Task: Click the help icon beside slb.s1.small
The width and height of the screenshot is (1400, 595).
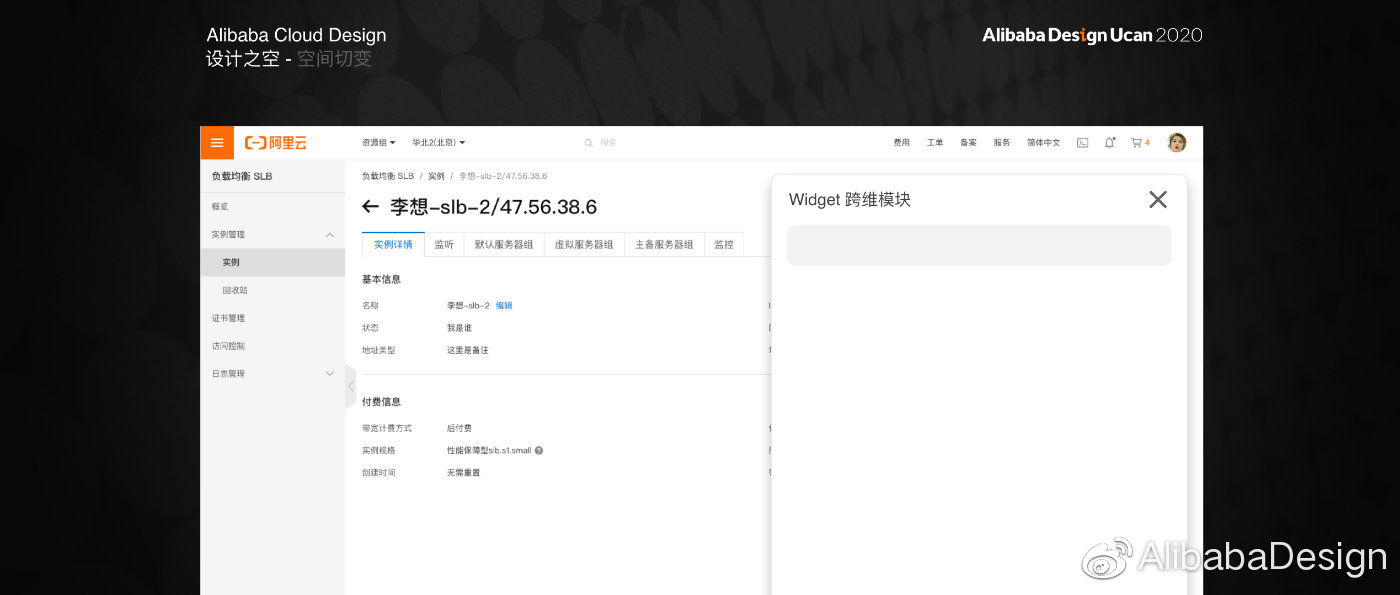Action: coord(539,451)
